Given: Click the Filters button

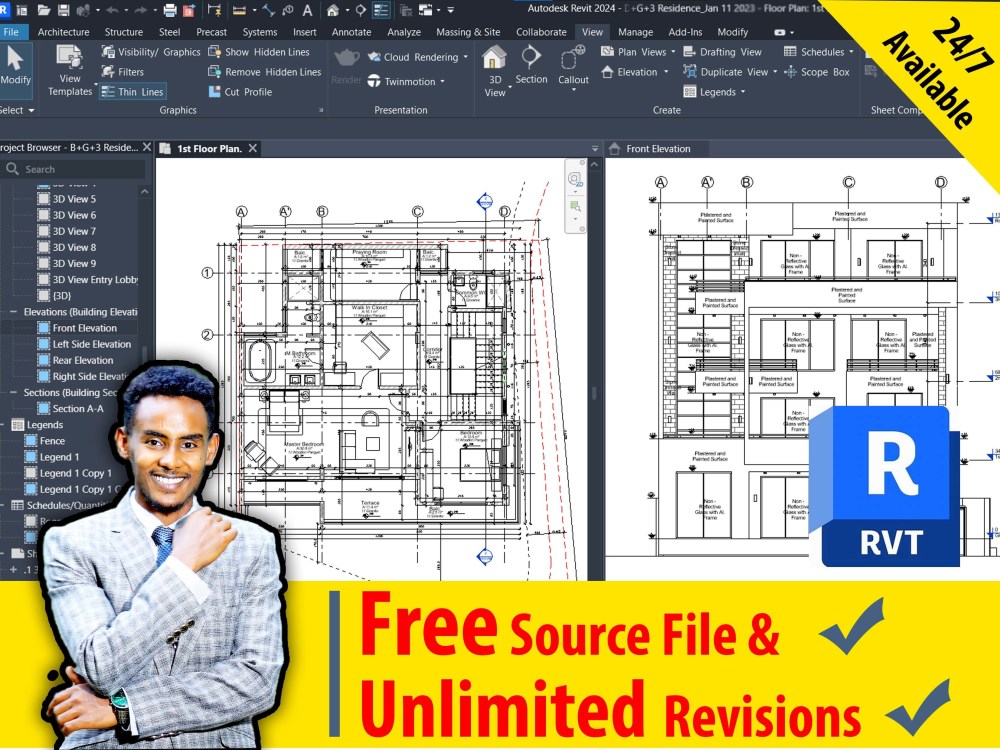Looking at the screenshot, I should coord(122,72).
